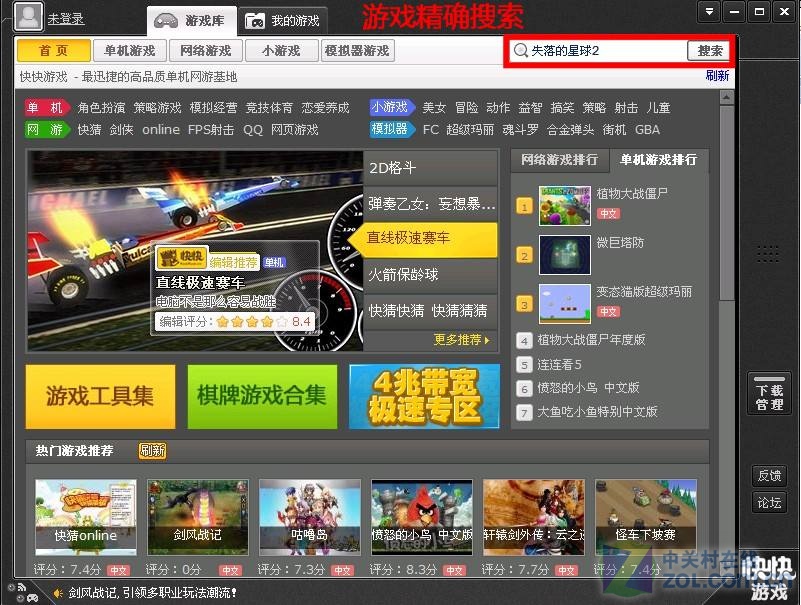Switch to the 网络游戏排行 tab
Image resolution: width=801 pixels, height=605 pixels.
pyautogui.click(x=559, y=160)
